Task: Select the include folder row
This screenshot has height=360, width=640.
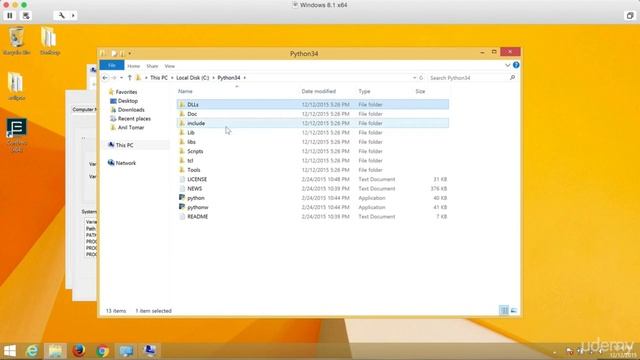Action: pyautogui.click(x=313, y=123)
